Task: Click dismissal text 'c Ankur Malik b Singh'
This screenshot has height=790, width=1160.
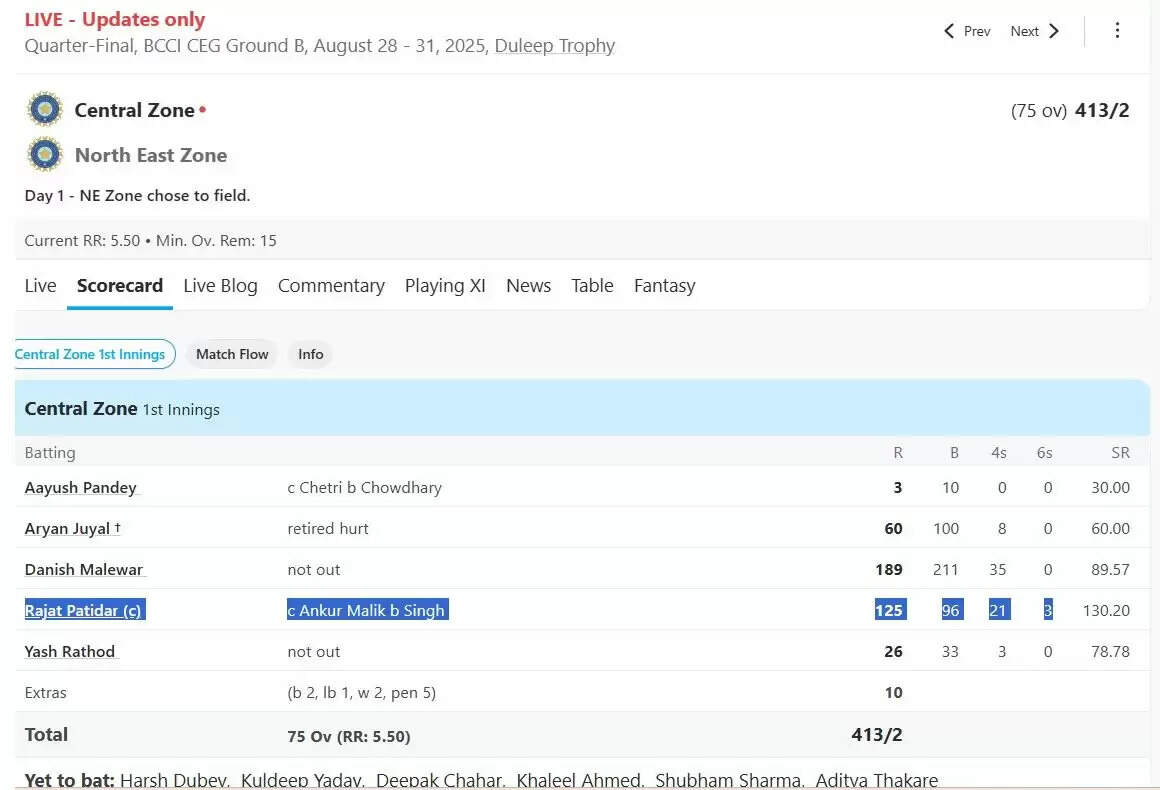Action: pyautogui.click(x=366, y=610)
